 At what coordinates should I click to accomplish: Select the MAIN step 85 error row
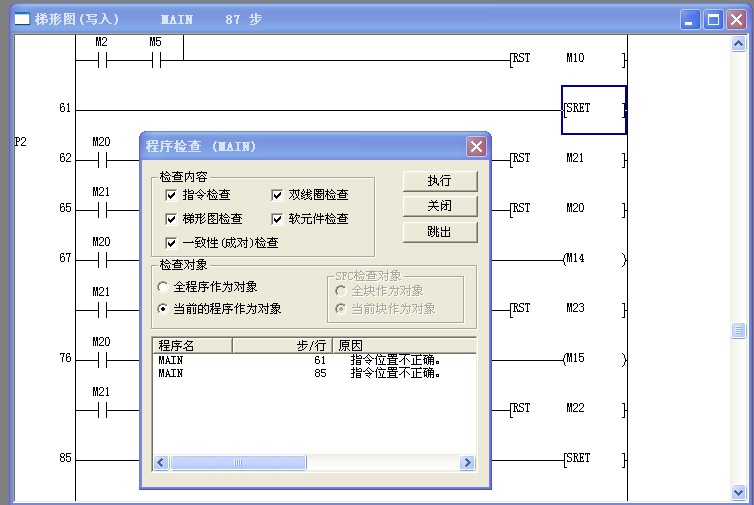coord(300,373)
